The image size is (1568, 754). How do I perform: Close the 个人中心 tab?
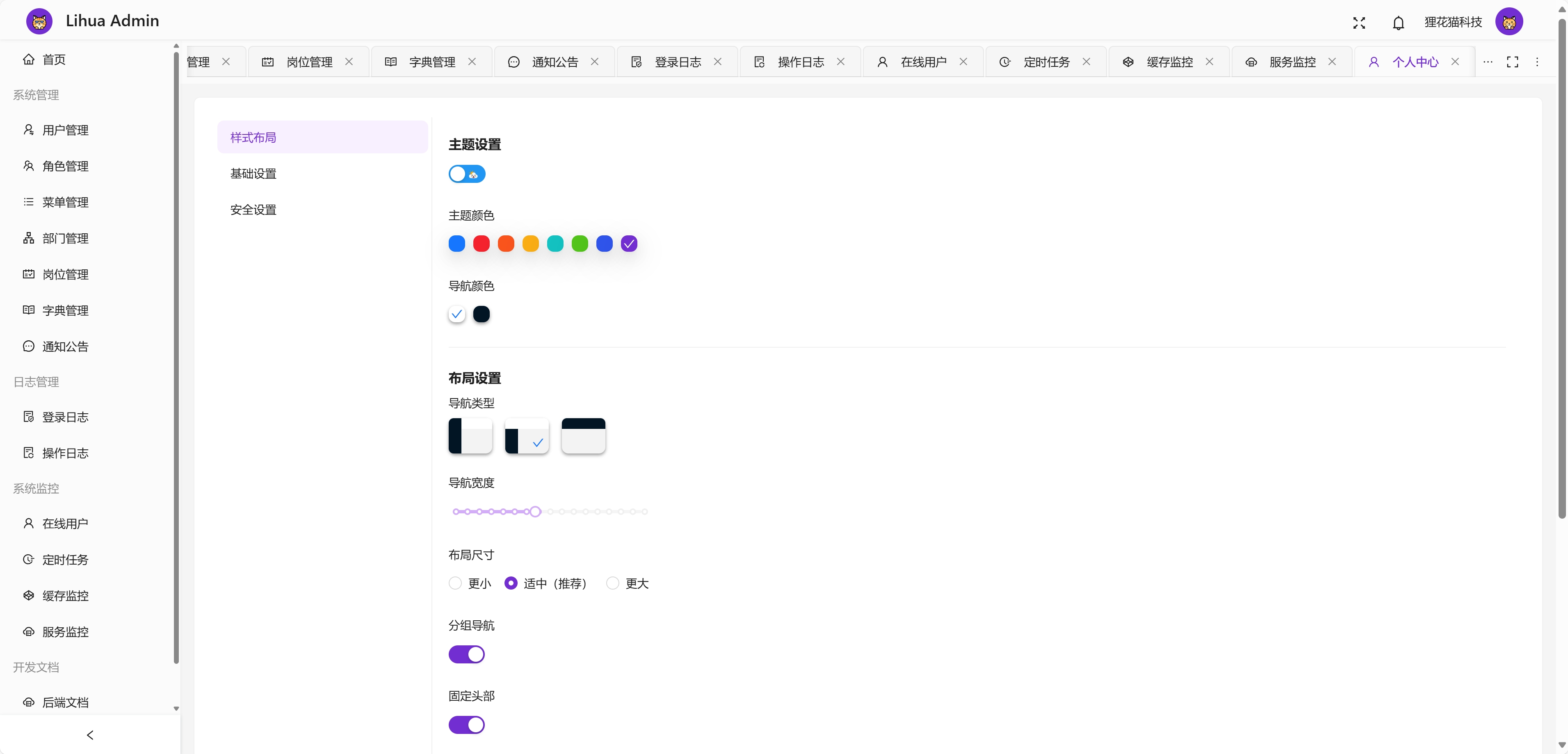1455,62
